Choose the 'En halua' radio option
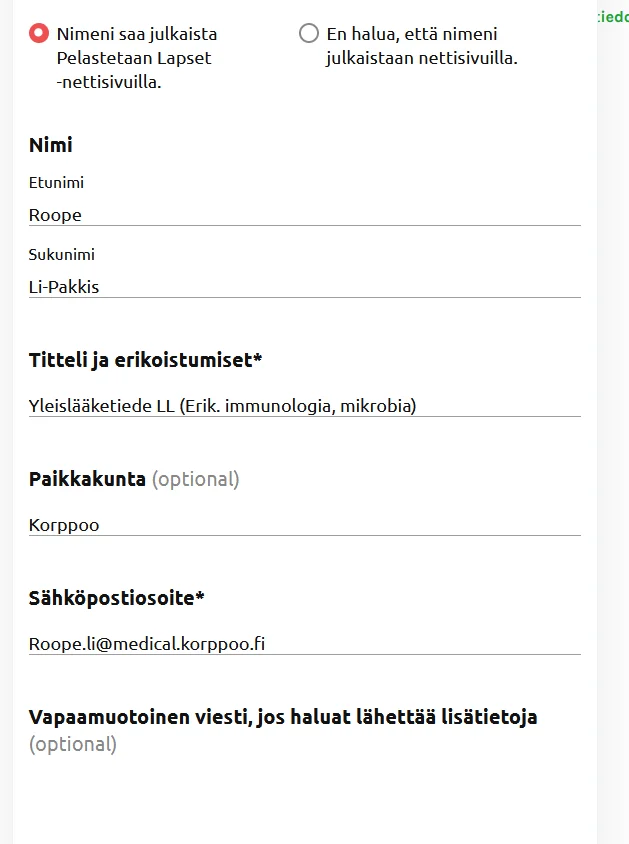Viewport: 629px width, 844px height. coord(309,34)
